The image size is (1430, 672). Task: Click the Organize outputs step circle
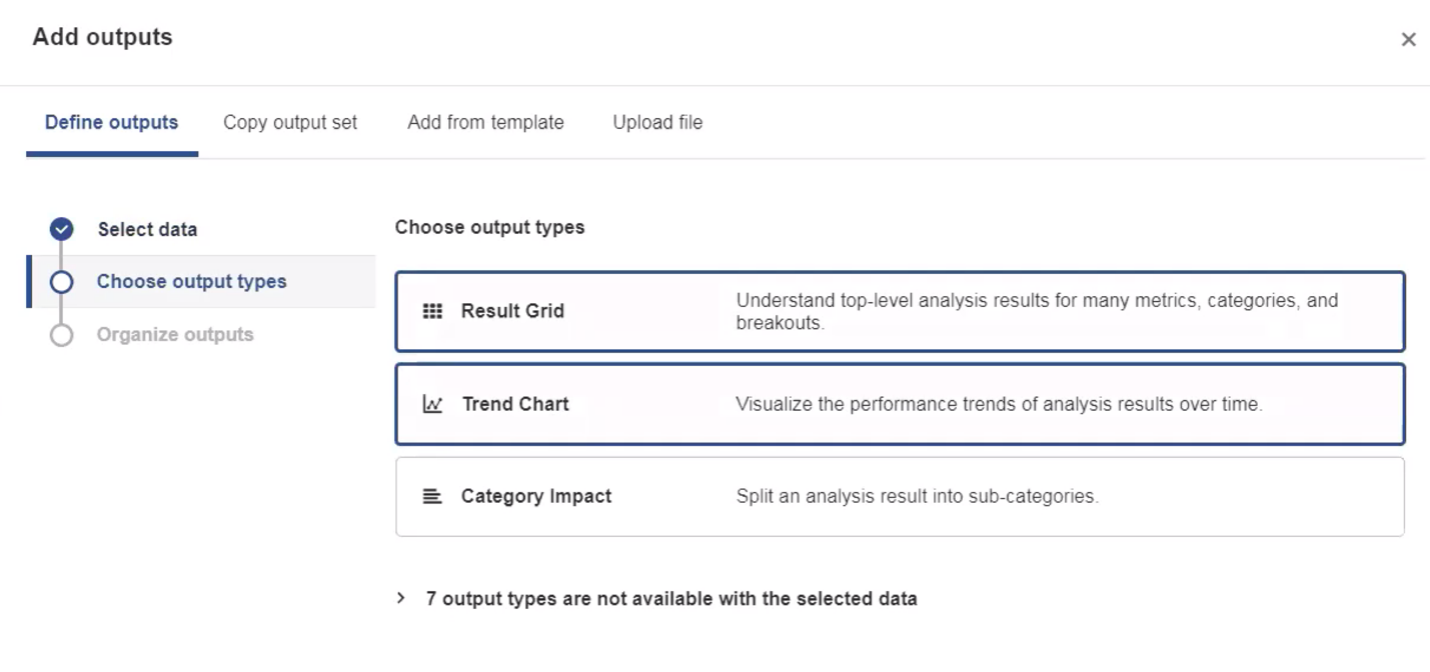pyautogui.click(x=62, y=335)
